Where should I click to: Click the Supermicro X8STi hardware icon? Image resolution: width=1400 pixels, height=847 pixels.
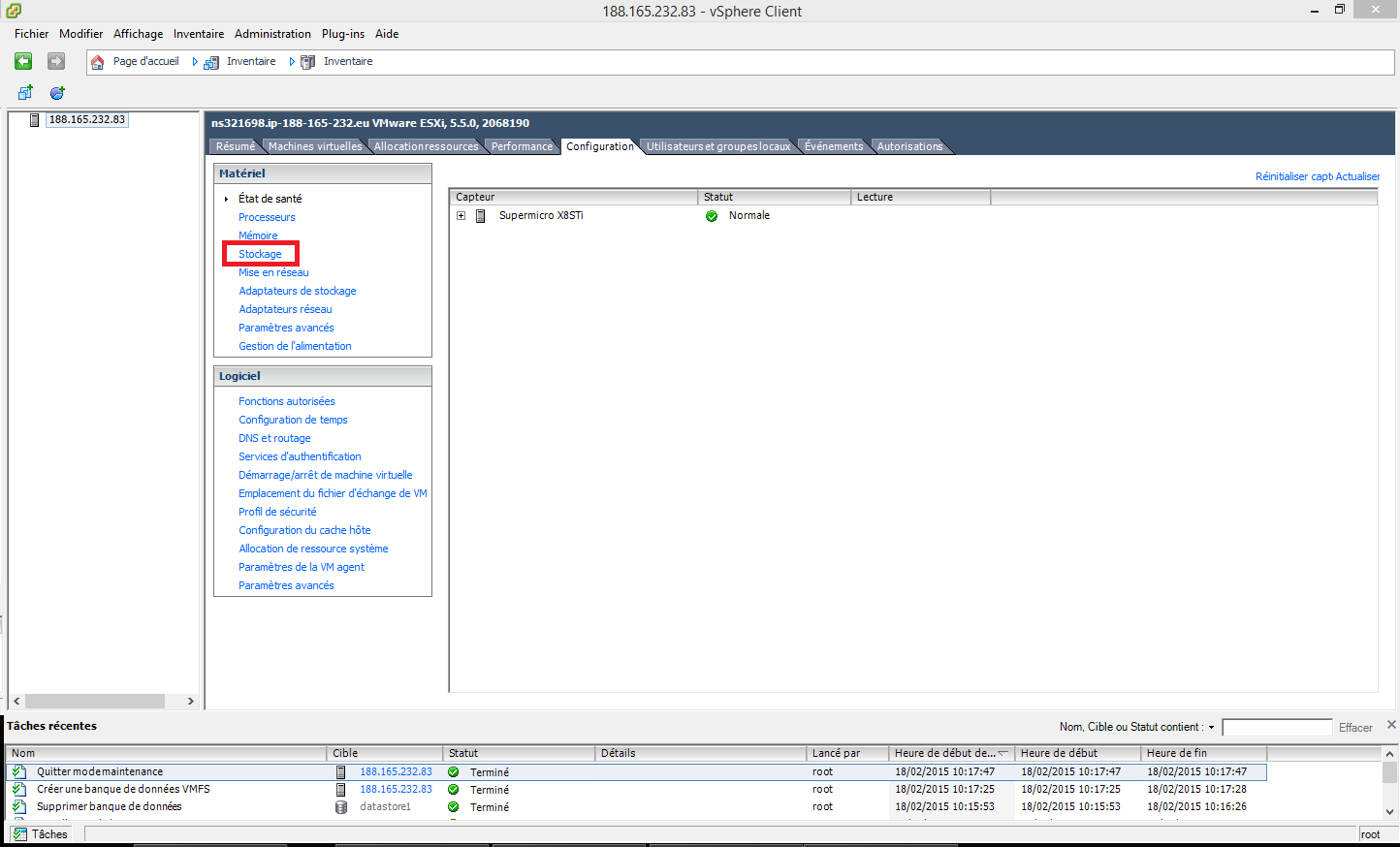pos(480,216)
